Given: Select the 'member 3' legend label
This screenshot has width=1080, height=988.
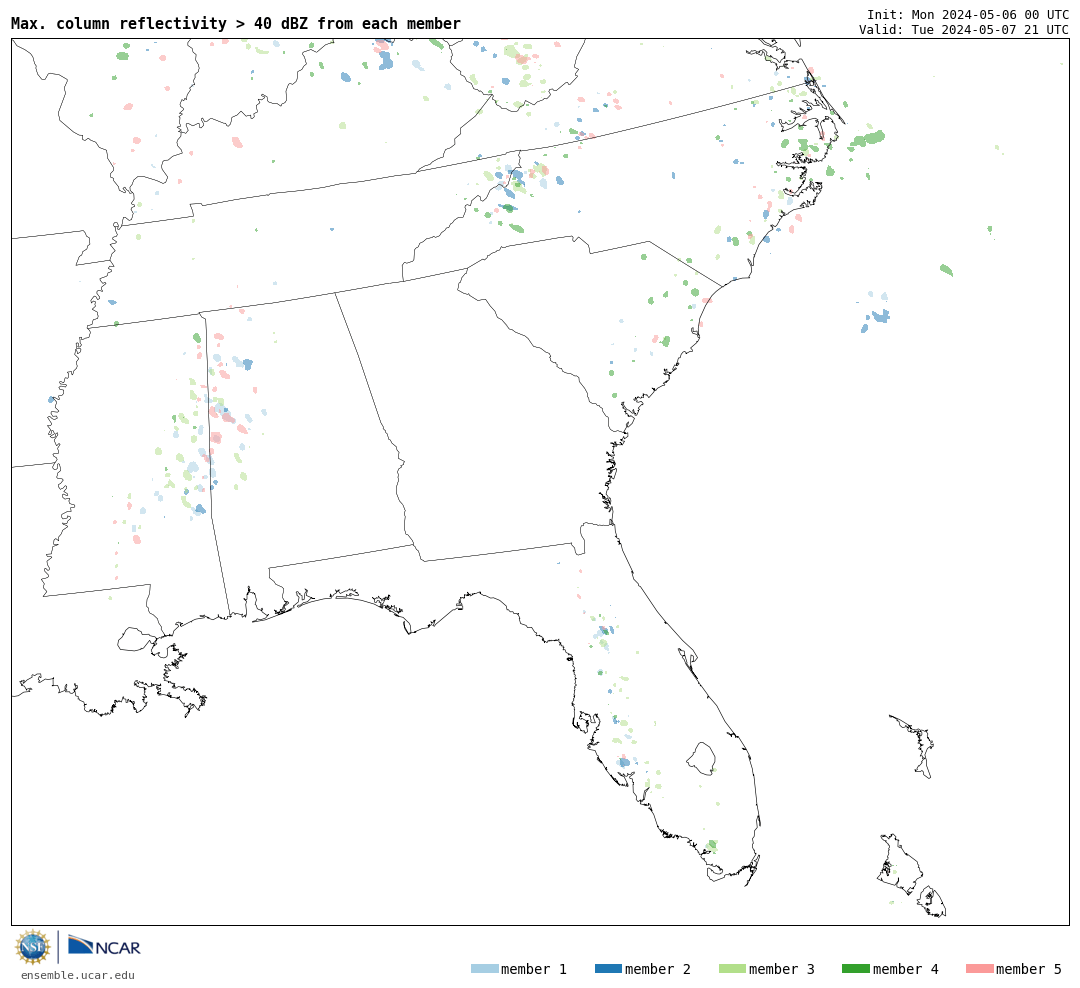Looking at the screenshot, I should 782,969.
